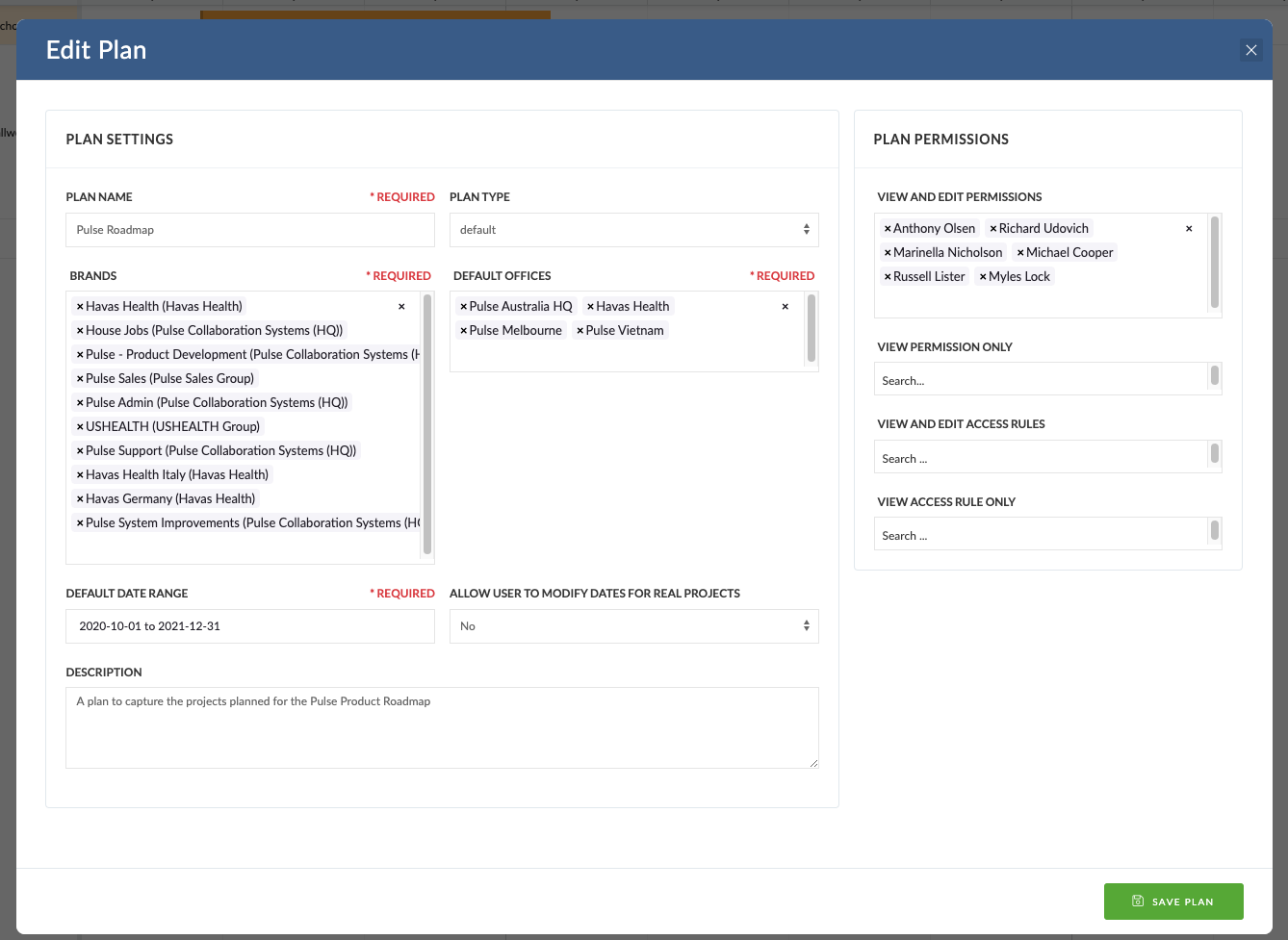Remove Russell Lister from edit permissions
The height and width of the screenshot is (940, 1288).
click(x=888, y=277)
